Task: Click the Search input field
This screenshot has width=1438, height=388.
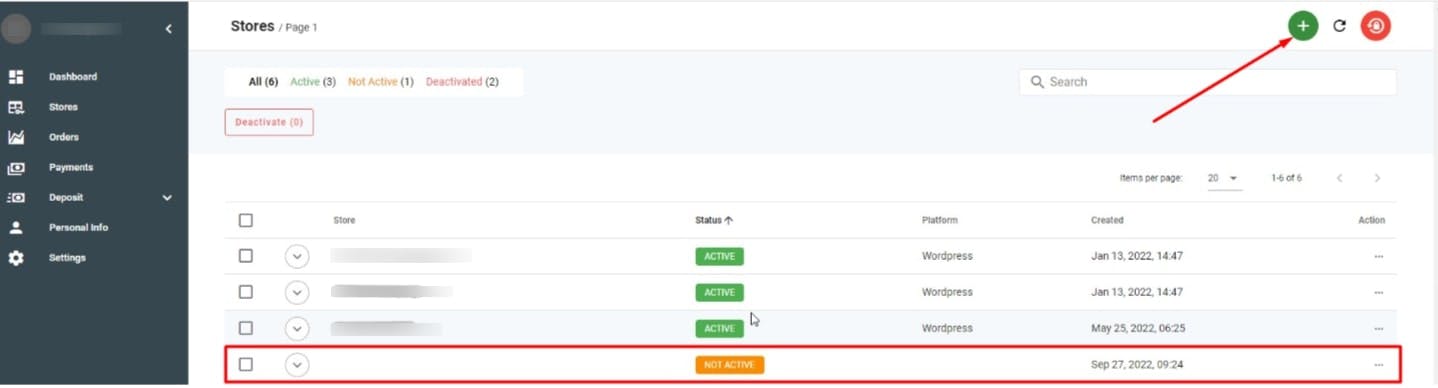Action: tap(1208, 82)
